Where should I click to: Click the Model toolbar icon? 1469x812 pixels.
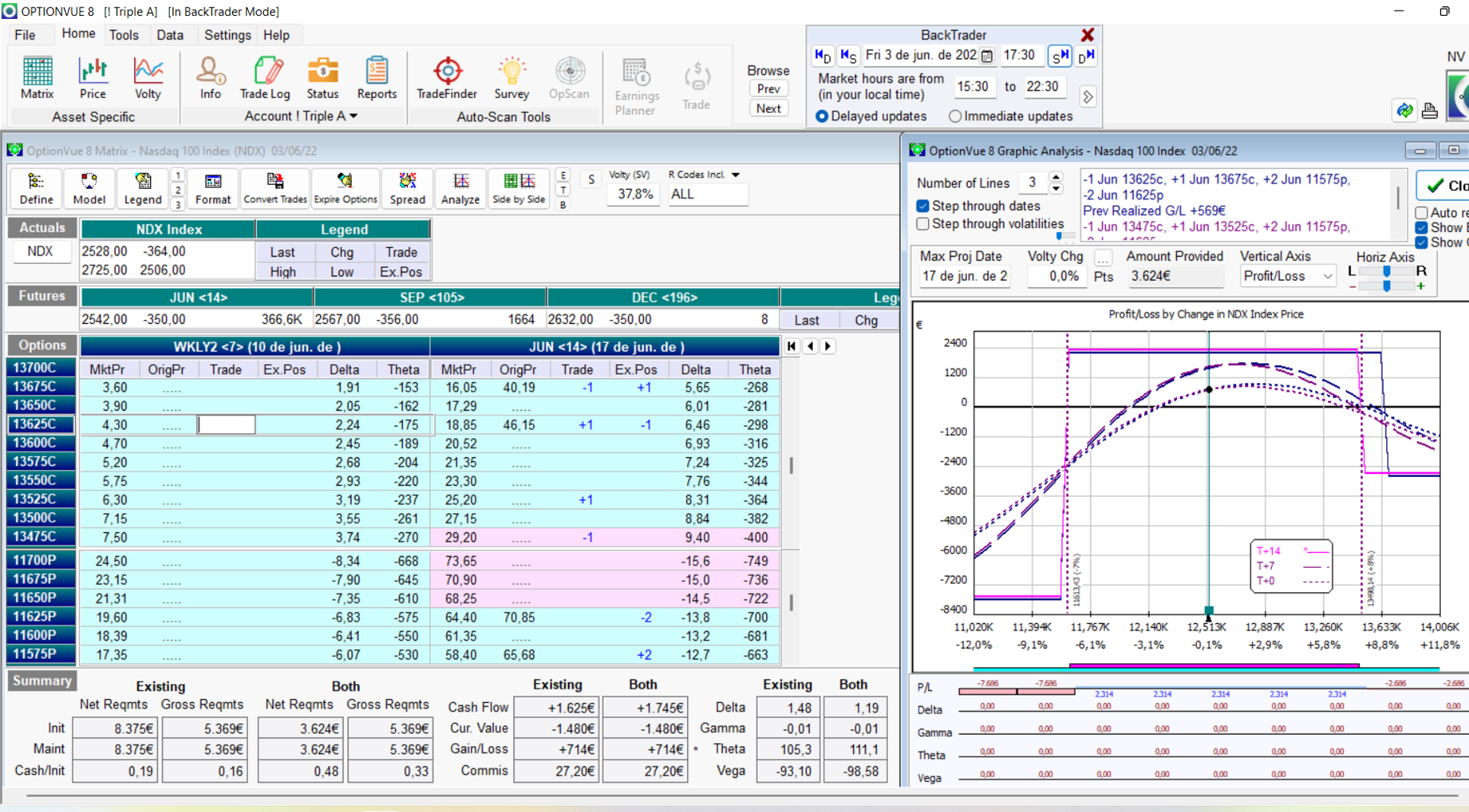click(89, 188)
